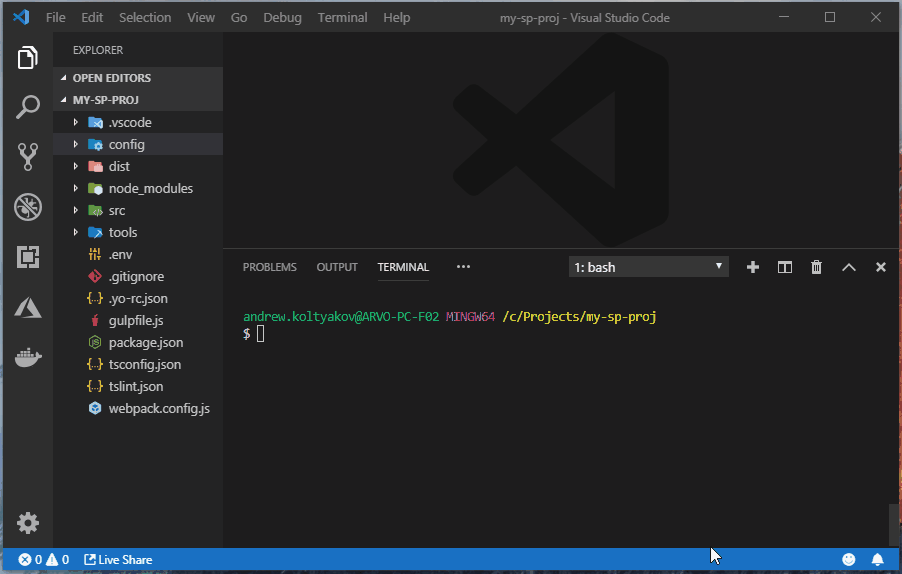Open notifications bell in status bar
The height and width of the screenshot is (574, 902).
point(877,559)
